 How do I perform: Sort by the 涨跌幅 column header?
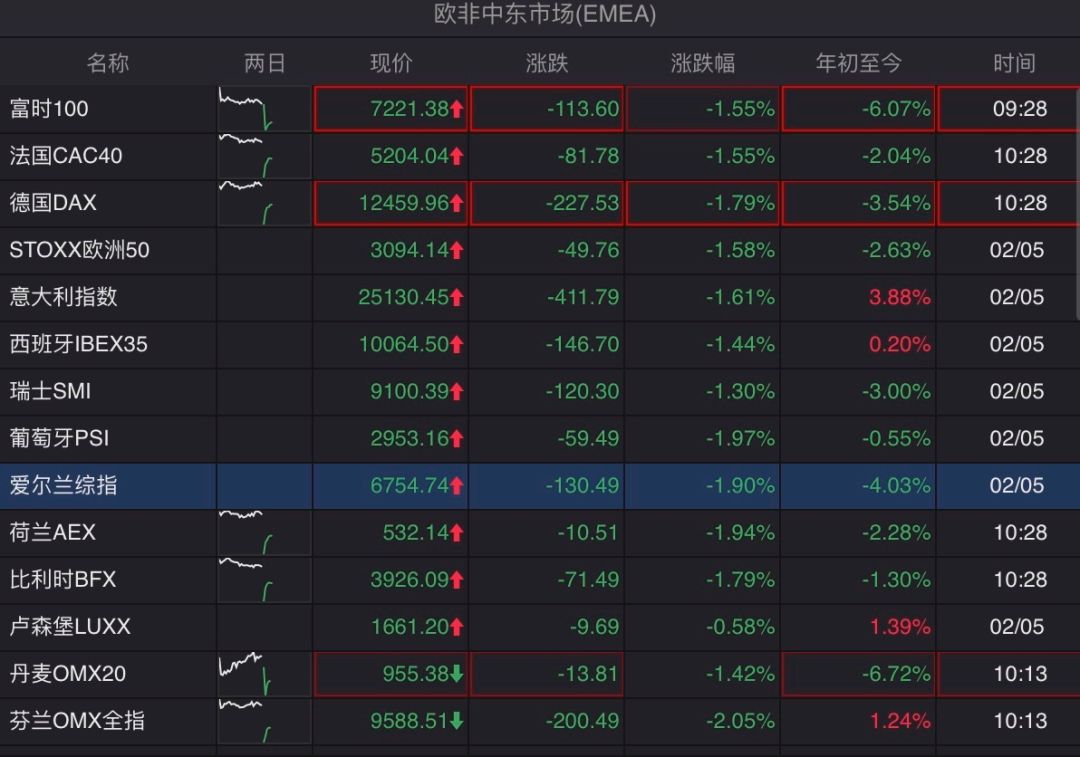point(703,63)
